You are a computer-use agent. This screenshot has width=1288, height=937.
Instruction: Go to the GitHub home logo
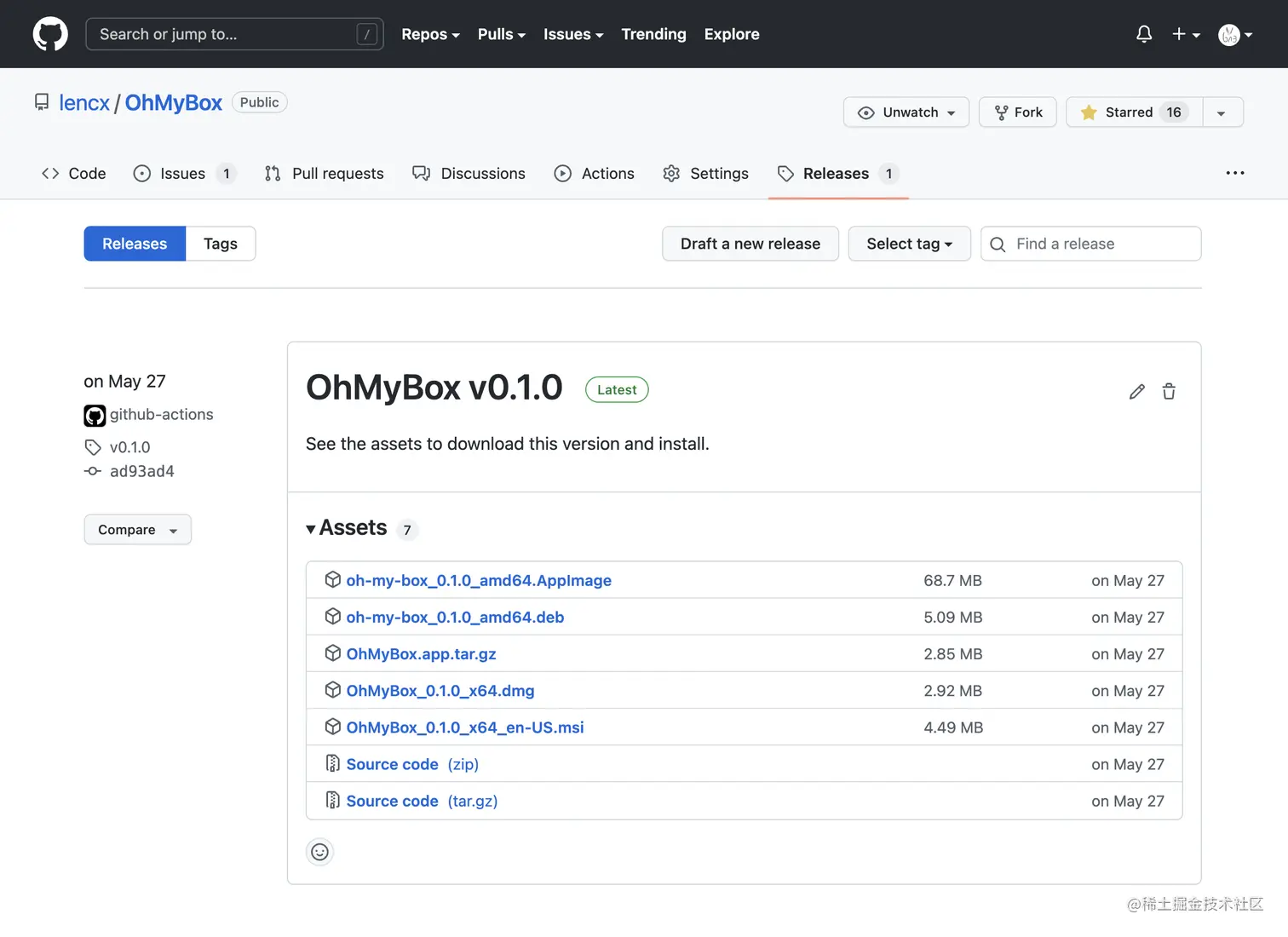(50, 34)
